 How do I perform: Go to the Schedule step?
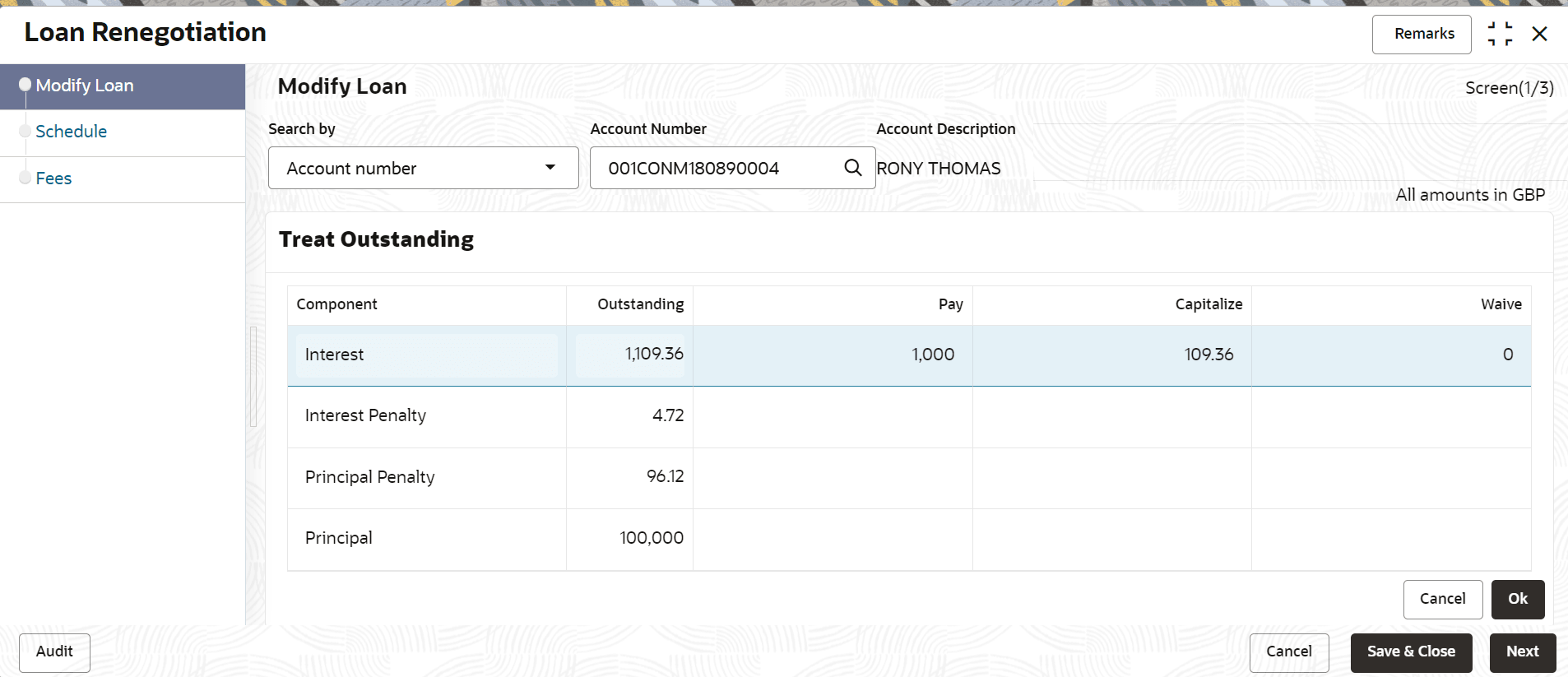[72, 132]
